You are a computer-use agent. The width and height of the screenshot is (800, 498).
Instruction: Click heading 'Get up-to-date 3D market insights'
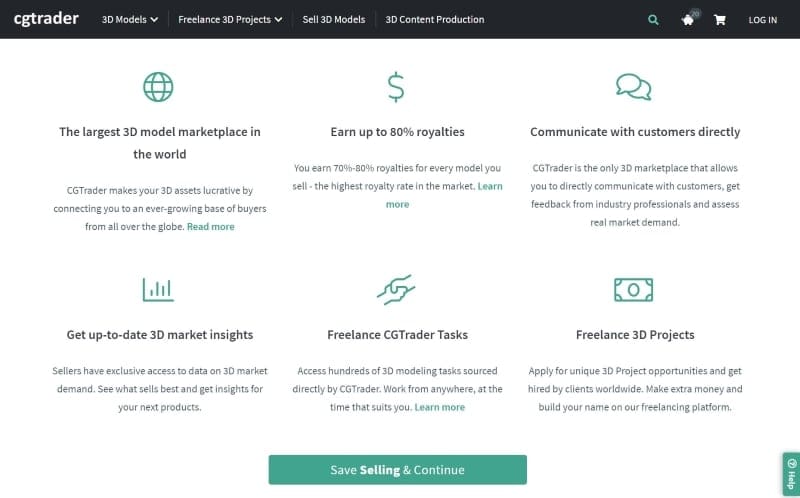160,335
